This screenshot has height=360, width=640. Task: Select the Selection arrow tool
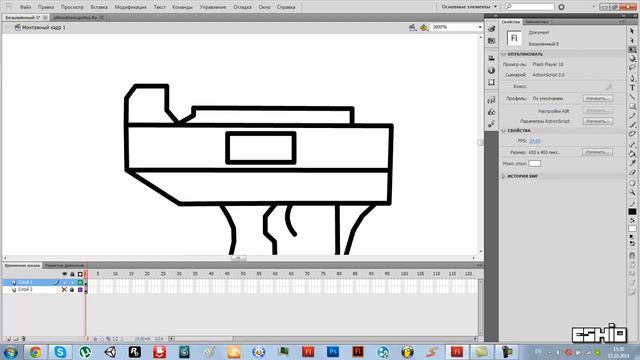632,31
